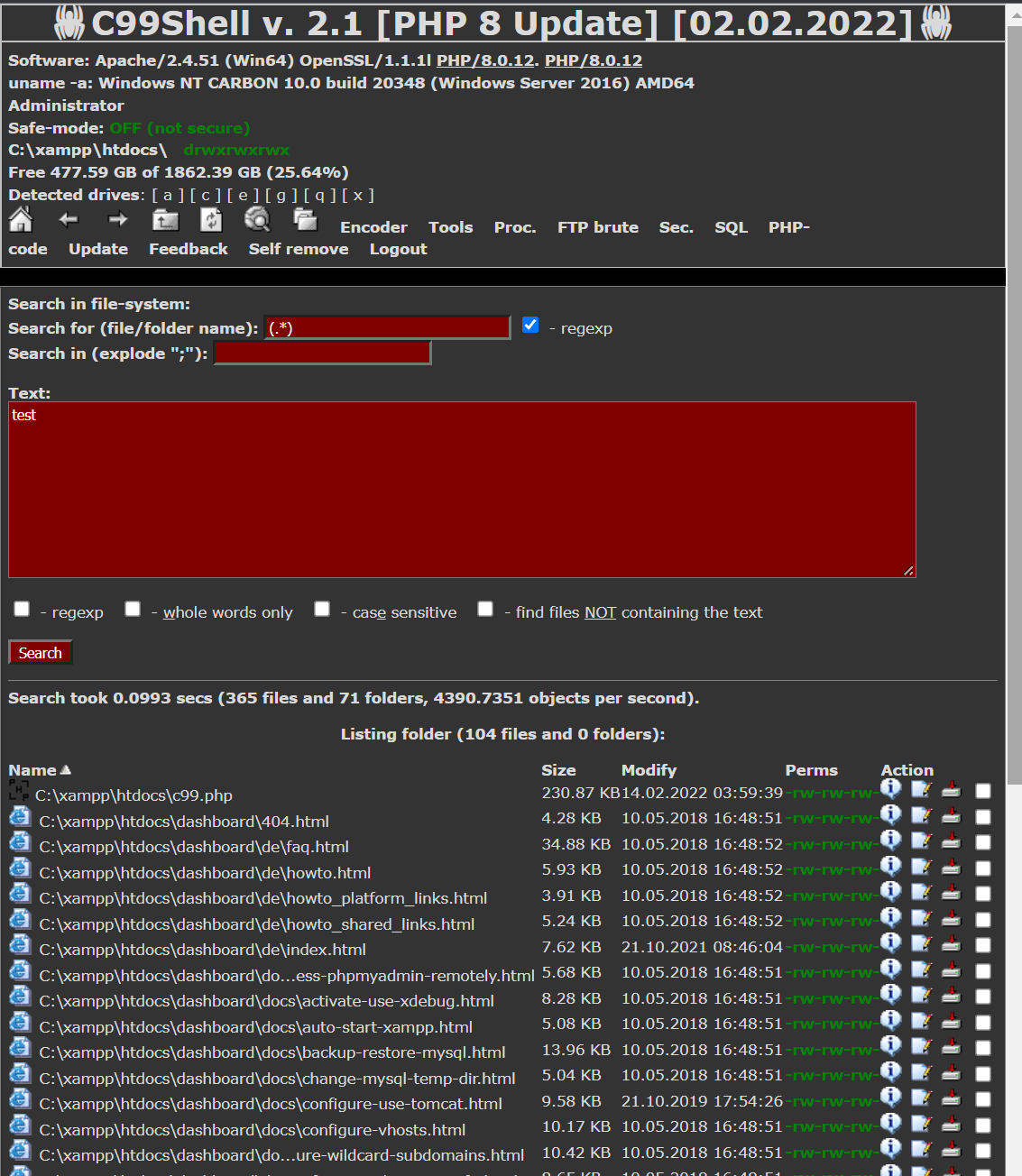Click the back arrow icon

tap(69, 219)
